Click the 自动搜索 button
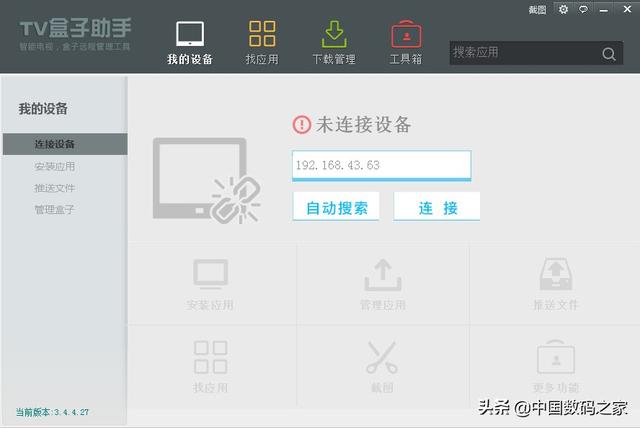Screen dimensions: 640x428 pyautogui.click(x=336, y=207)
